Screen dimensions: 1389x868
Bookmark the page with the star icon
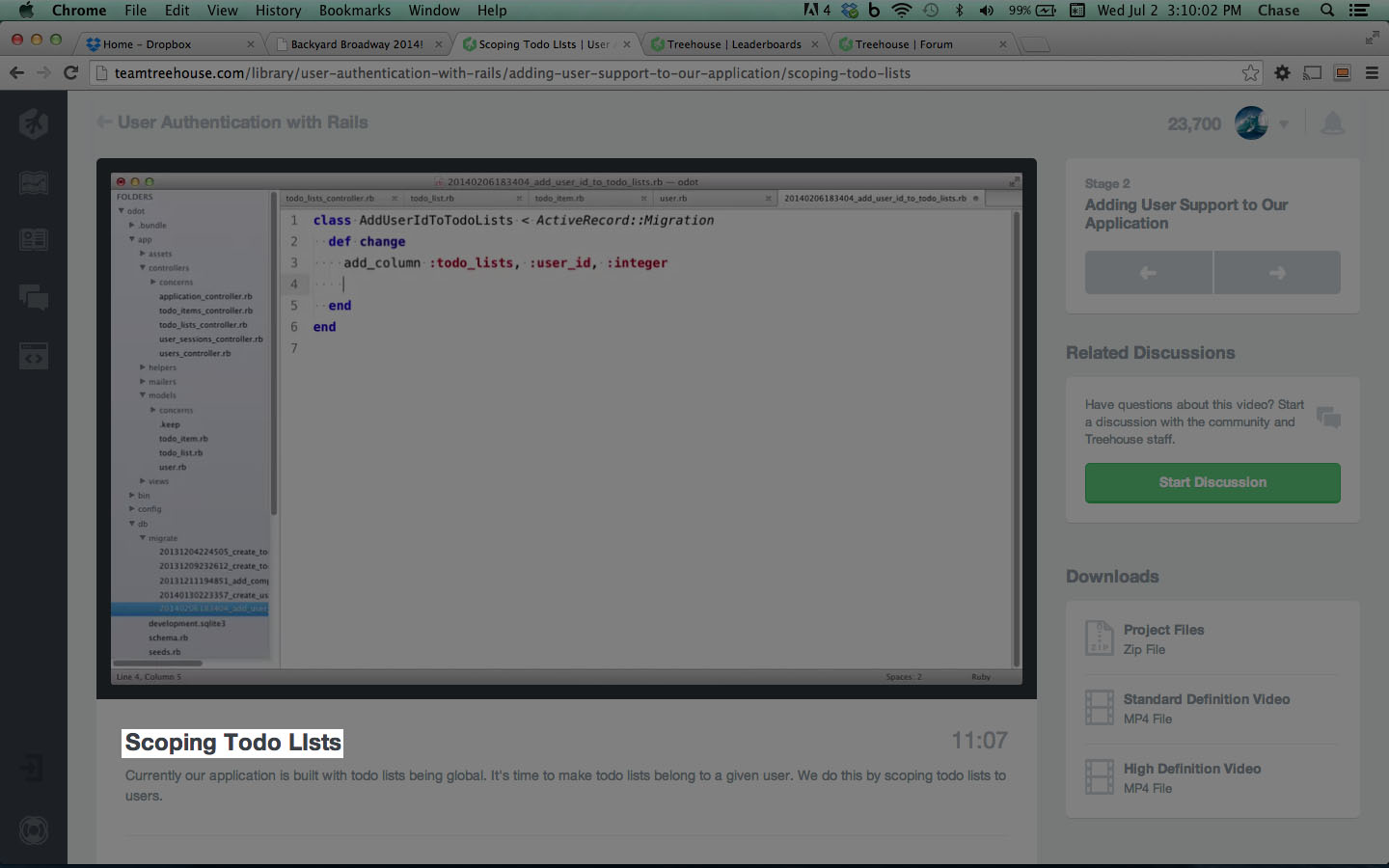[x=1250, y=73]
